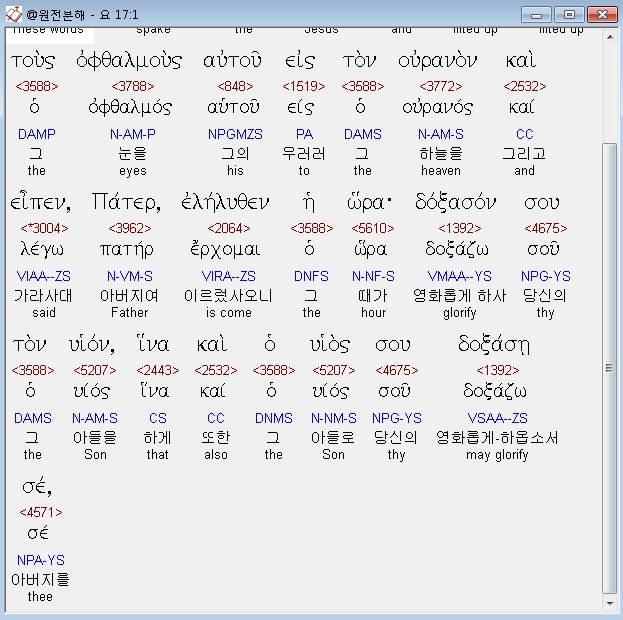
Task: Click Strong's number <848>
Action: pos(235,86)
